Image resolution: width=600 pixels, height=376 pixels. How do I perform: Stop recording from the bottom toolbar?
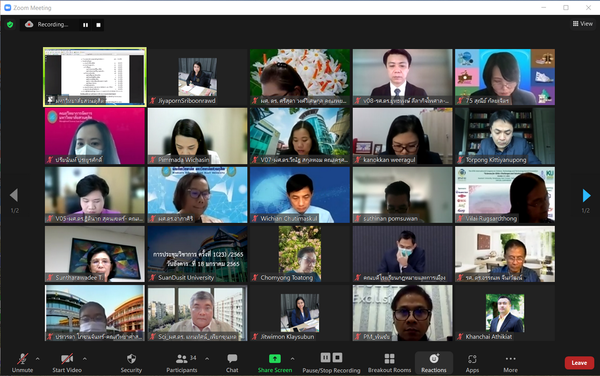[338, 358]
